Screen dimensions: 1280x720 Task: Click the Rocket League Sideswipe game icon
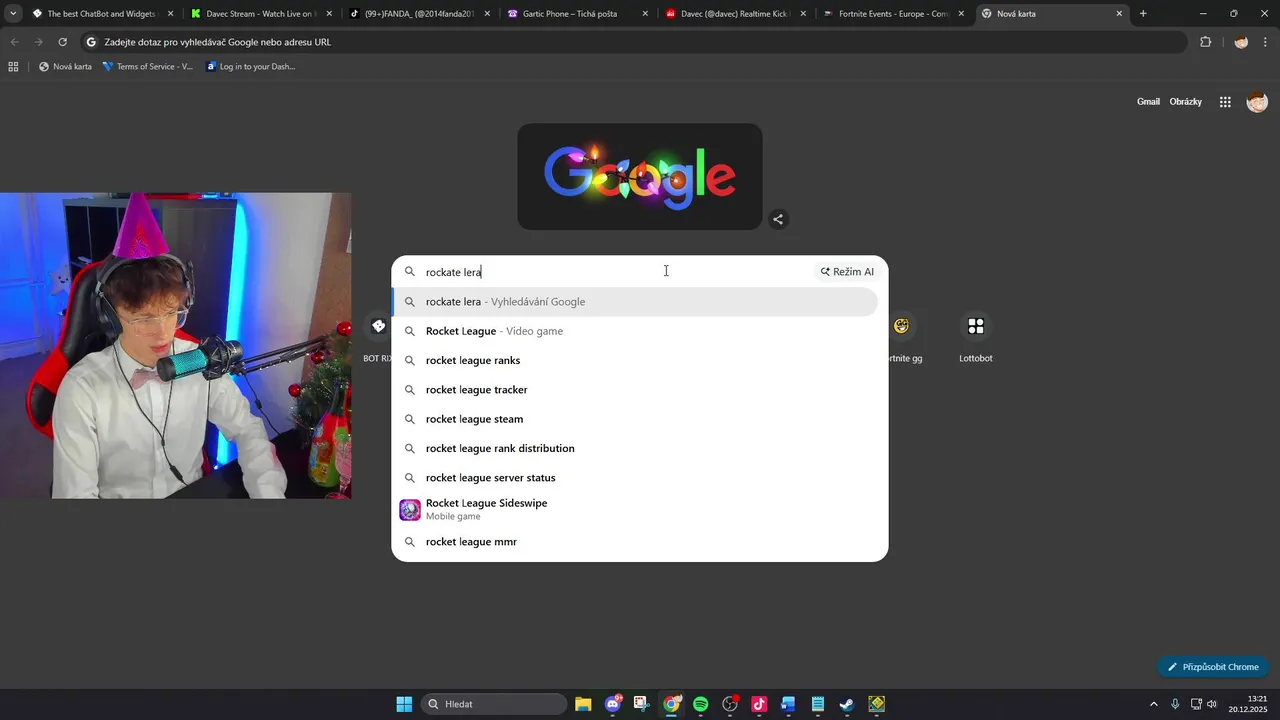click(410, 510)
